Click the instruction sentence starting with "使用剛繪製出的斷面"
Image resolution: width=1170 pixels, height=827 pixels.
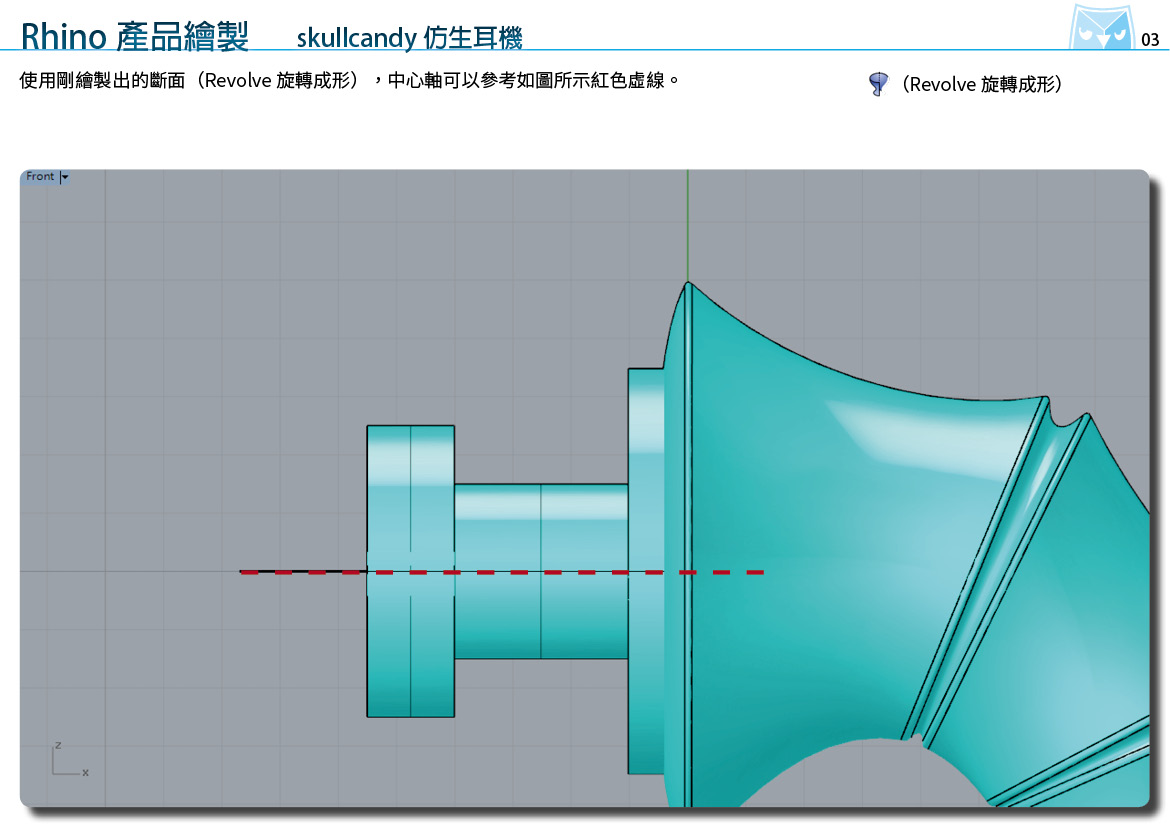349,81
